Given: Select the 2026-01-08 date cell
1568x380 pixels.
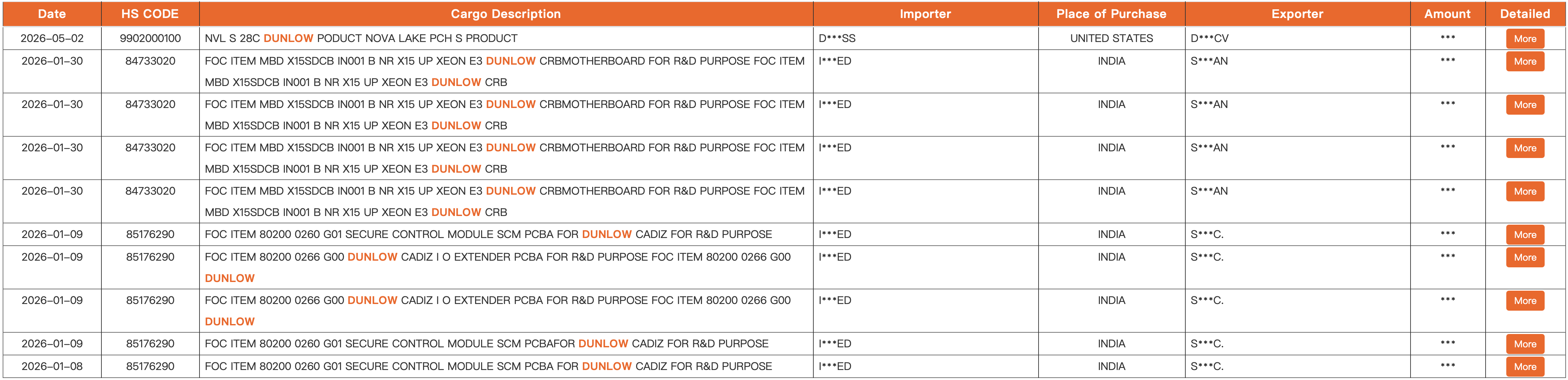Looking at the screenshot, I should click(52, 367).
